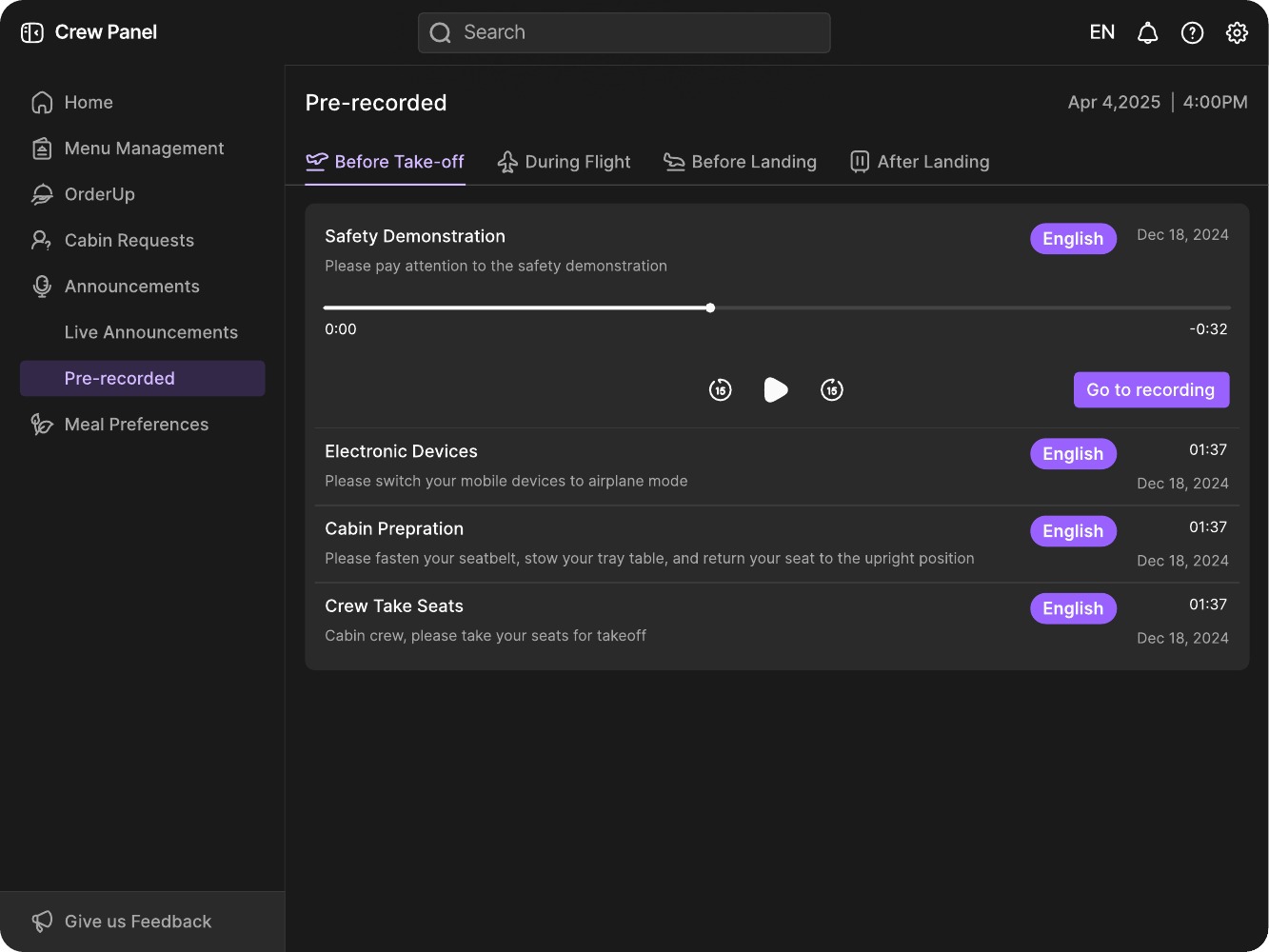Open Menu Management label in the sidebar

[x=145, y=149]
